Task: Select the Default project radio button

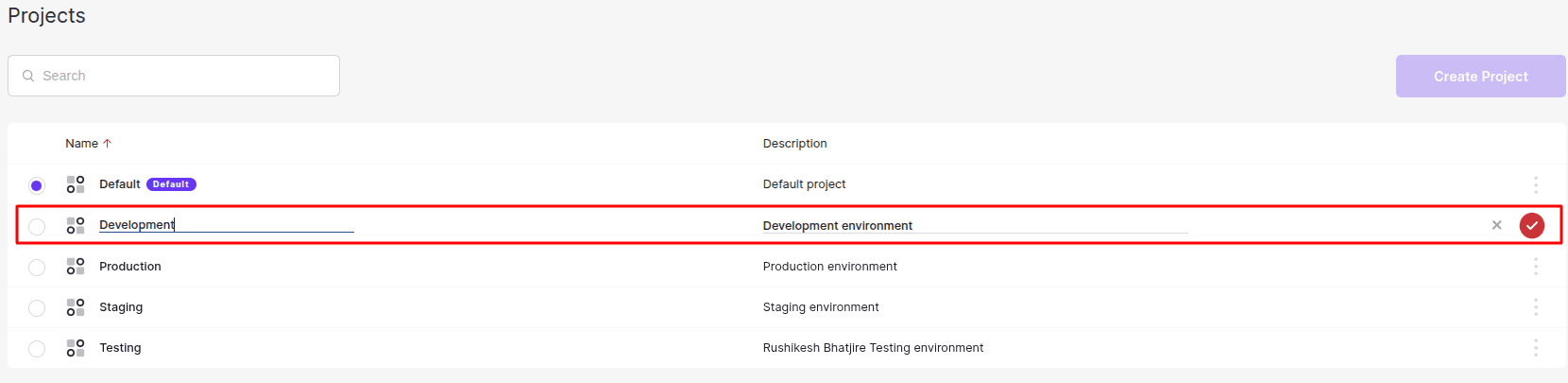Action: click(x=37, y=185)
